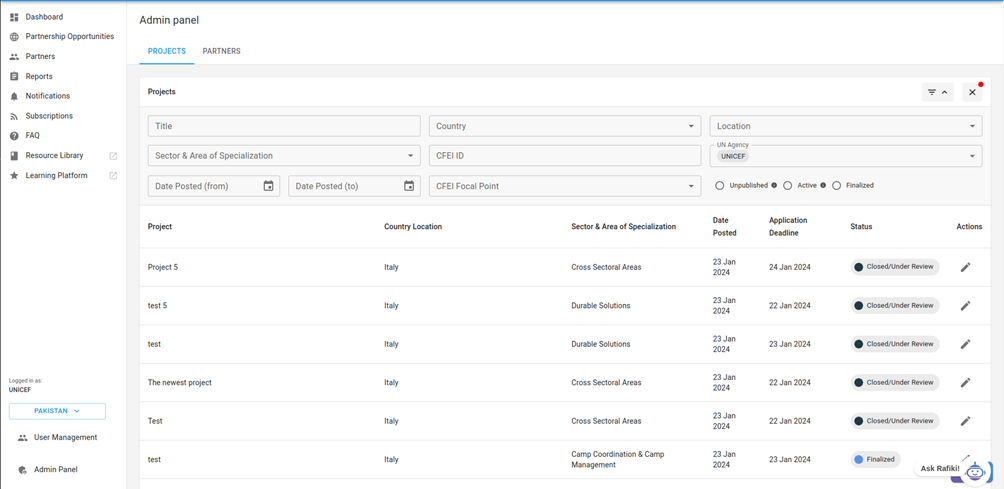Clear filters with the X icon
The image size is (1004, 489).
click(x=972, y=92)
